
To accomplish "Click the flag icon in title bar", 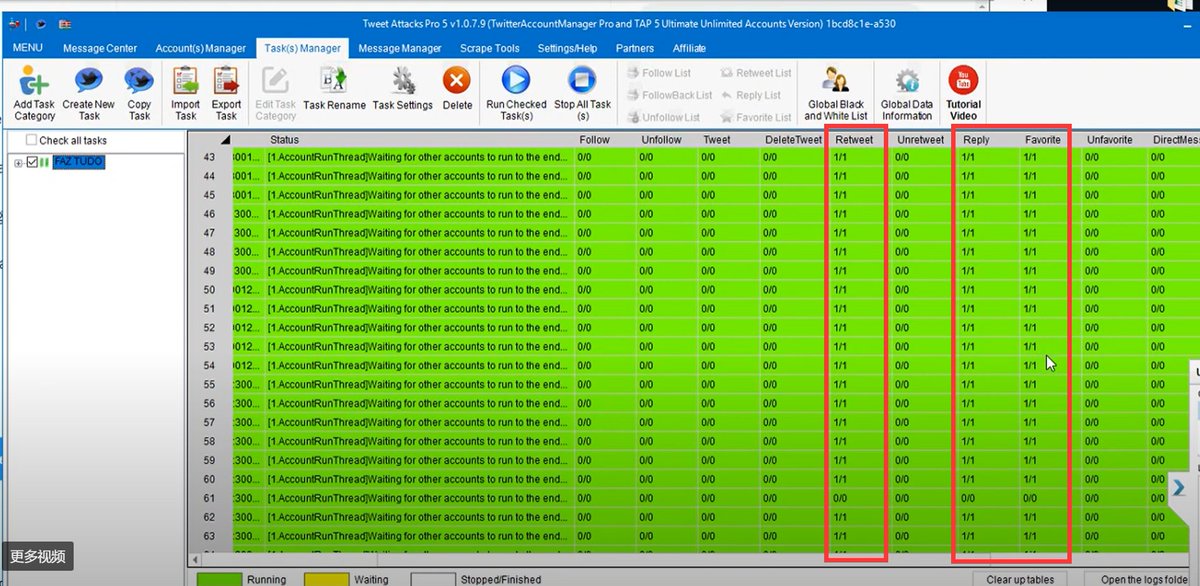I will (65, 24).
